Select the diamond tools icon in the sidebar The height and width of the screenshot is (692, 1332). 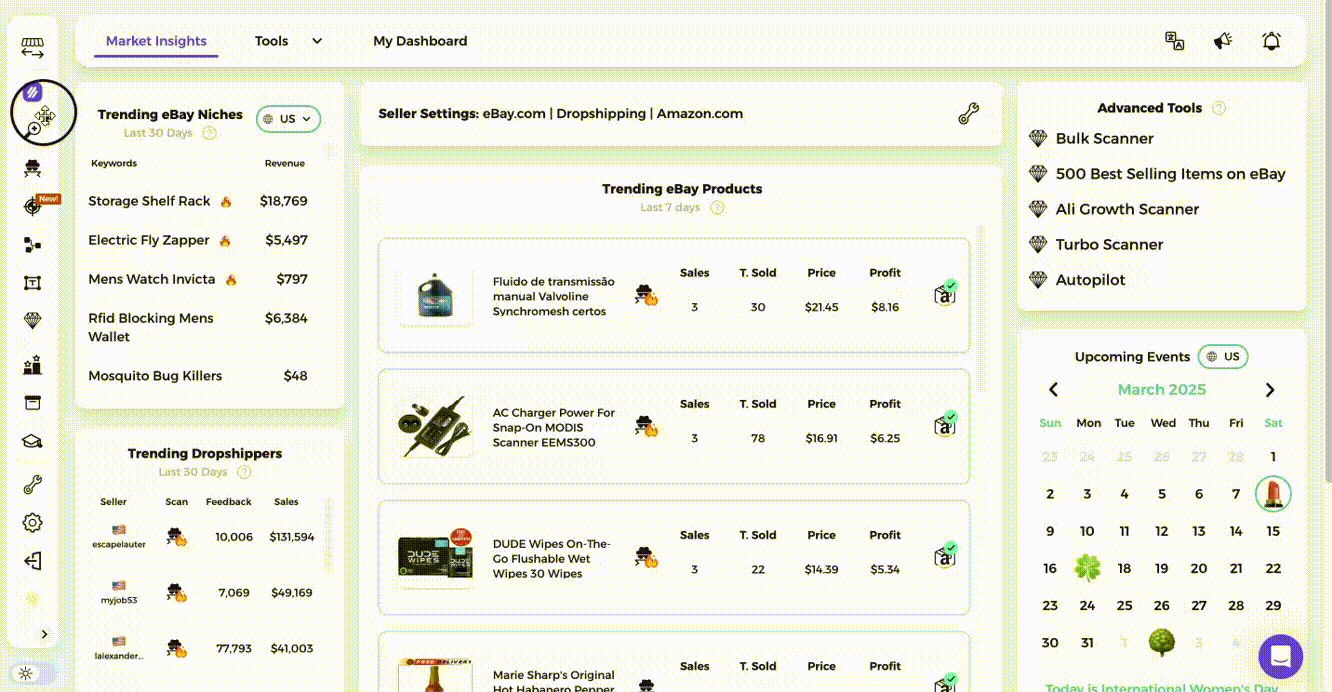(x=32, y=321)
